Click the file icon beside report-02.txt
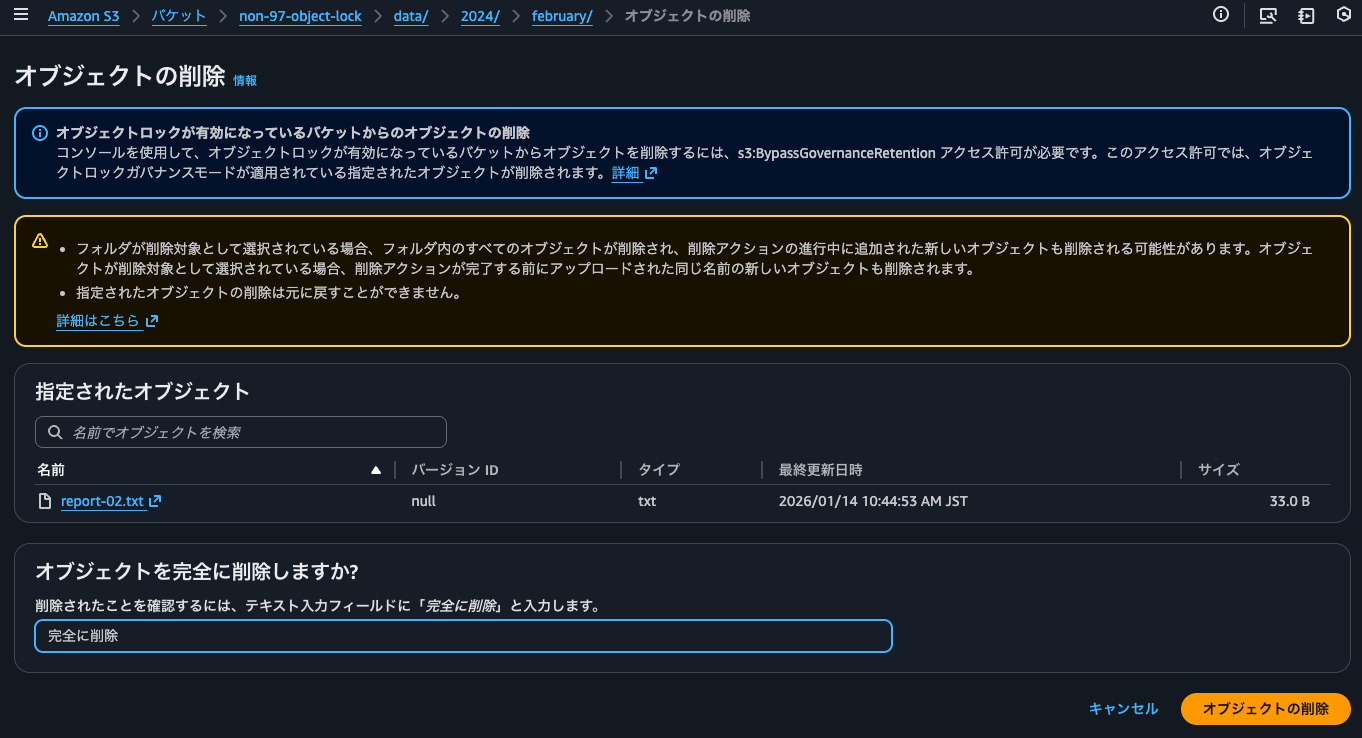 pyautogui.click(x=44, y=500)
